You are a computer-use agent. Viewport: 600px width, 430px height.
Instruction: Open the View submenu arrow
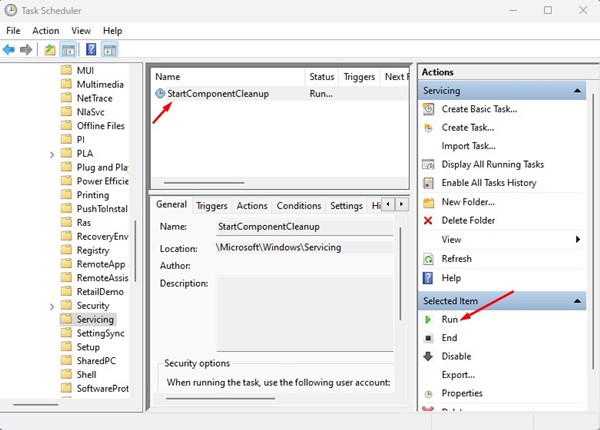pos(577,240)
